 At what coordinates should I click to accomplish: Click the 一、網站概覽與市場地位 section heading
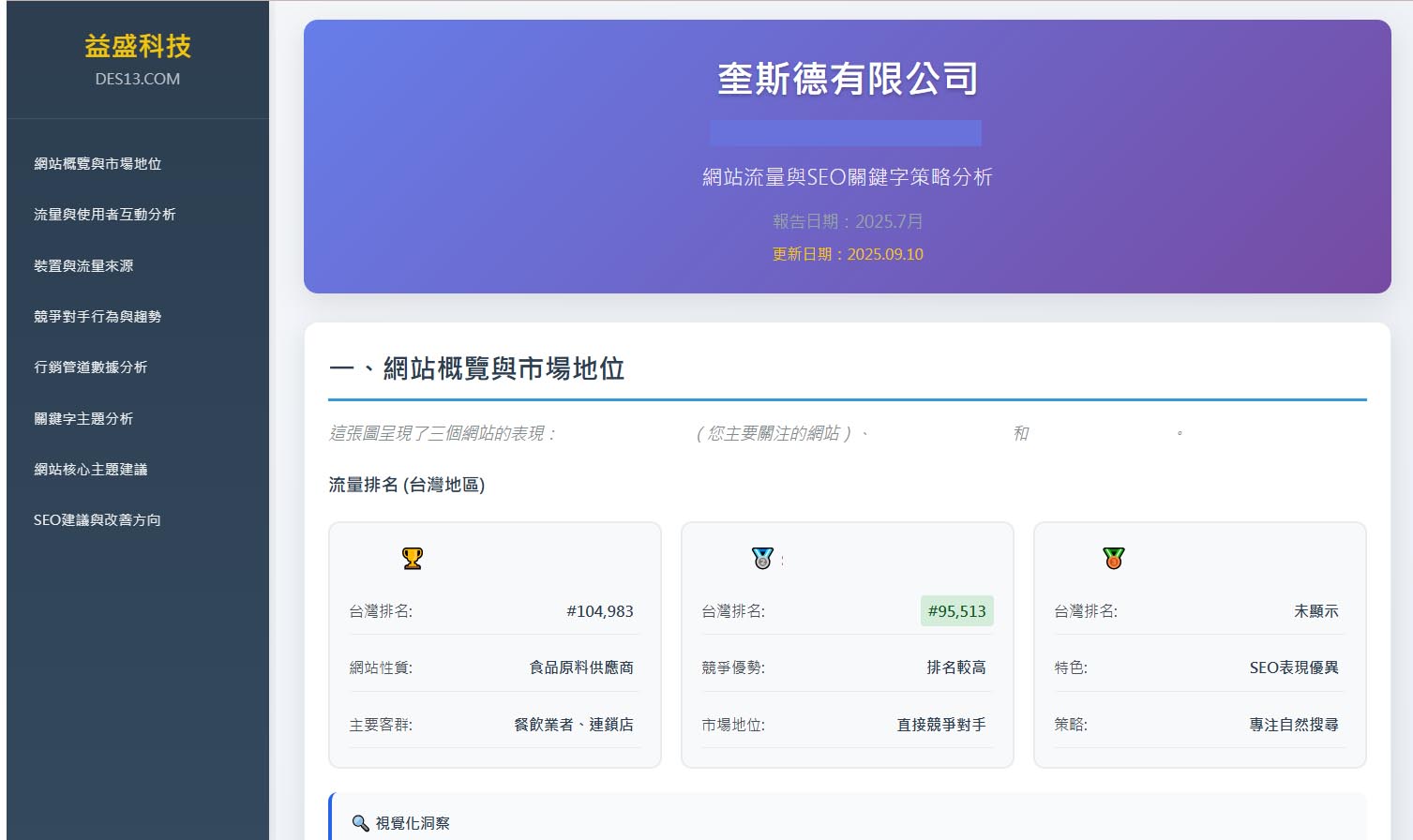[x=476, y=369]
